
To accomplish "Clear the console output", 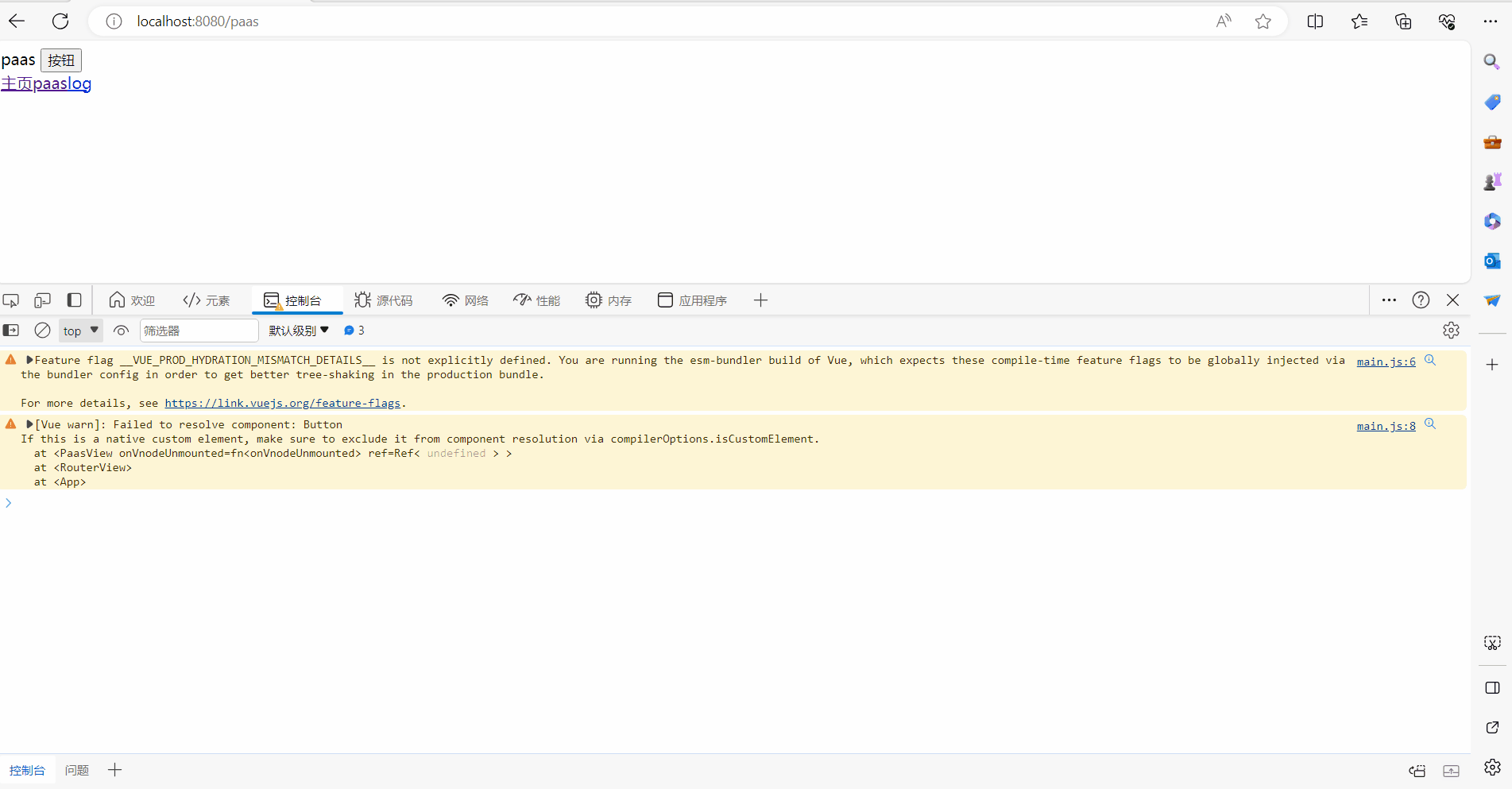I will [x=42, y=330].
